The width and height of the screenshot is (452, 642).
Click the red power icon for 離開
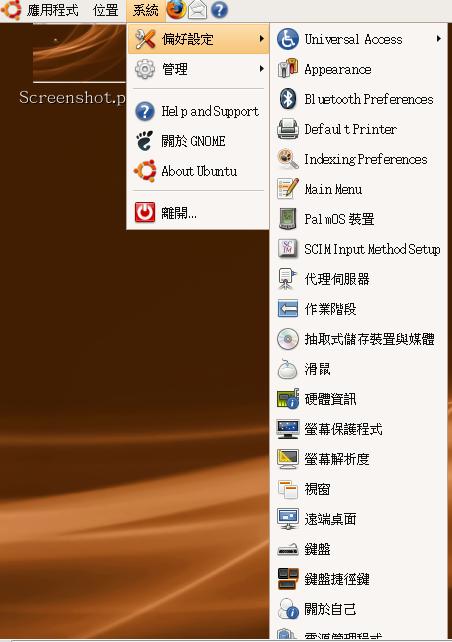[x=145, y=212]
